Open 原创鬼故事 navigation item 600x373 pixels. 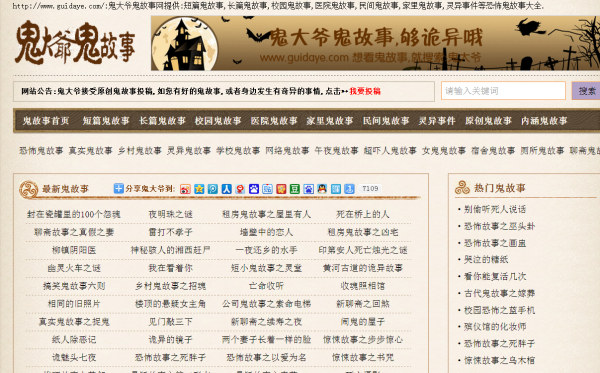pos(488,121)
